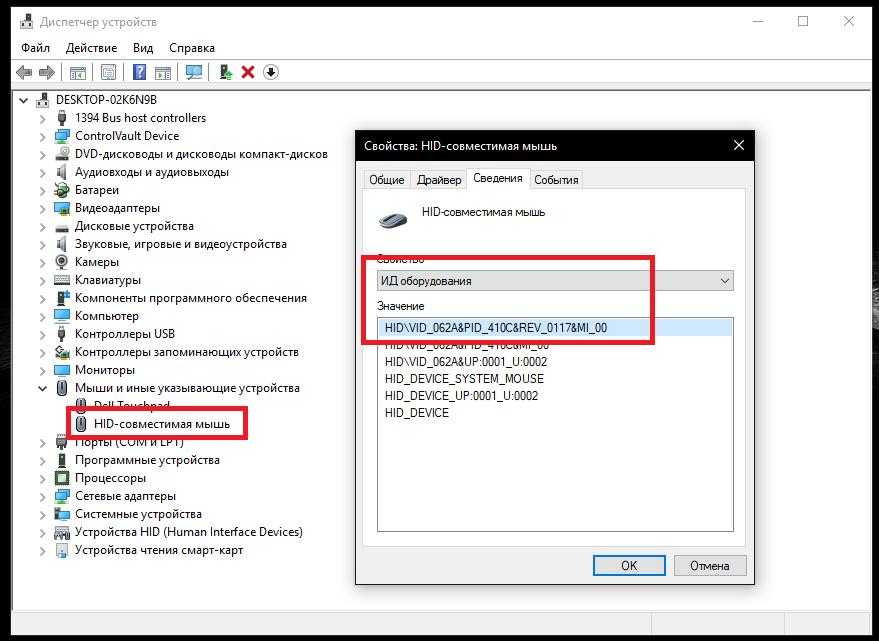Viewport: 879px width, 641px height.
Task: Click the smart-card readers category icon
Action: point(62,550)
